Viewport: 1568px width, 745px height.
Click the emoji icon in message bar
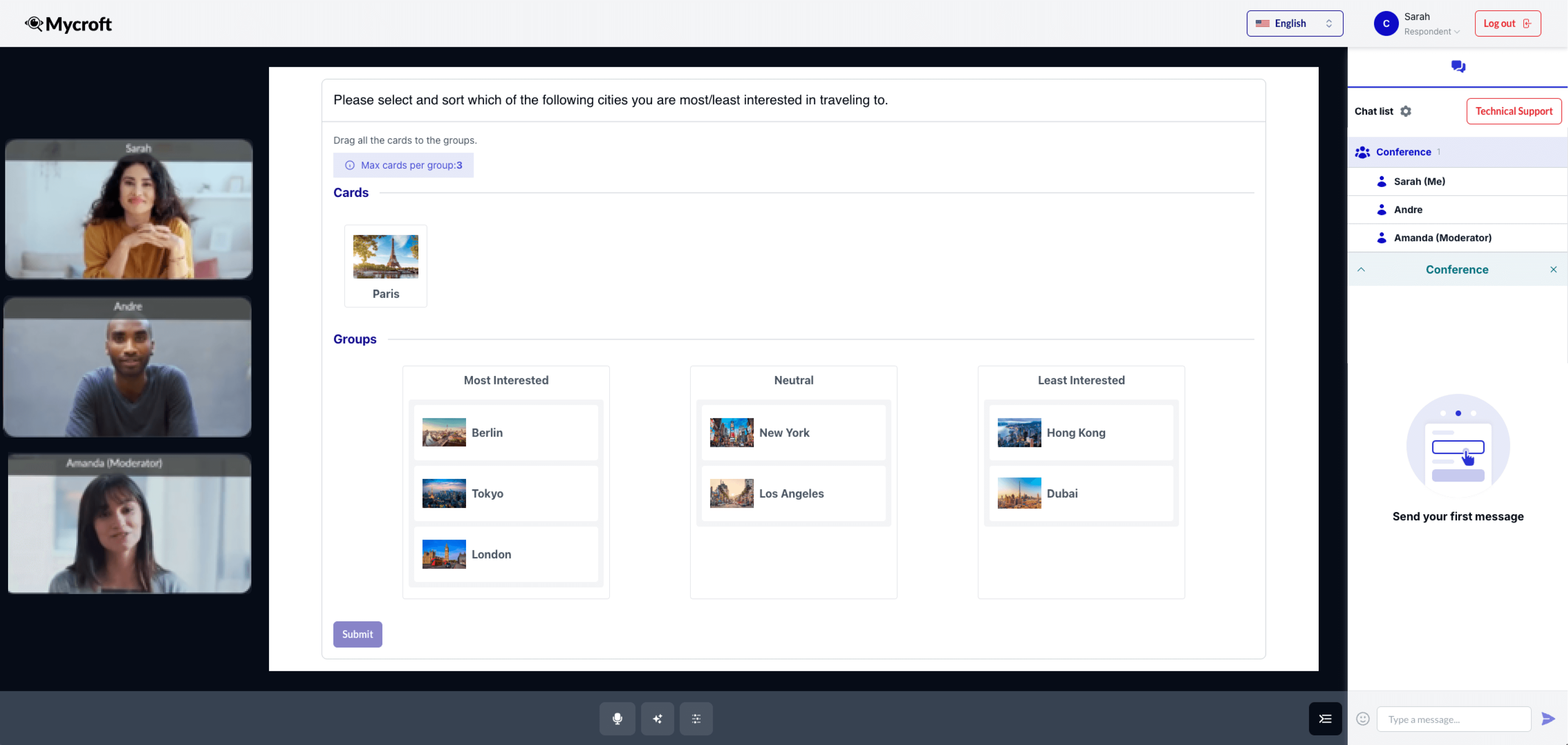[x=1363, y=719]
